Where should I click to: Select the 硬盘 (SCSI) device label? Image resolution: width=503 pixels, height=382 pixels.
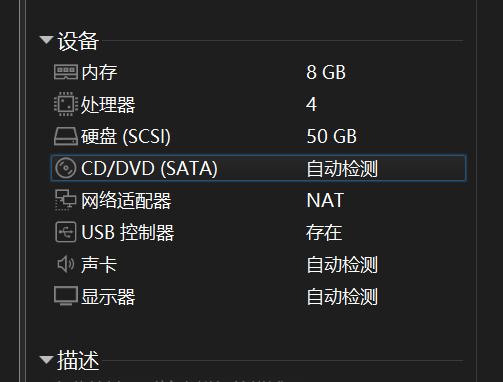click(x=126, y=136)
